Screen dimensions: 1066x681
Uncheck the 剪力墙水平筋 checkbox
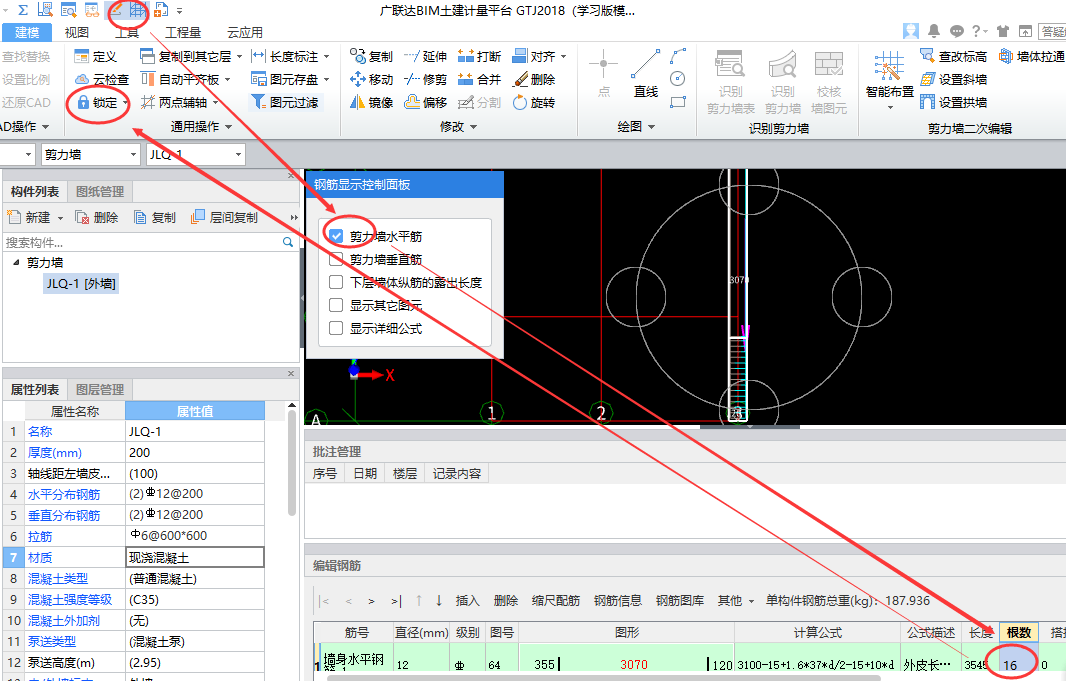pyautogui.click(x=336, y=236)
